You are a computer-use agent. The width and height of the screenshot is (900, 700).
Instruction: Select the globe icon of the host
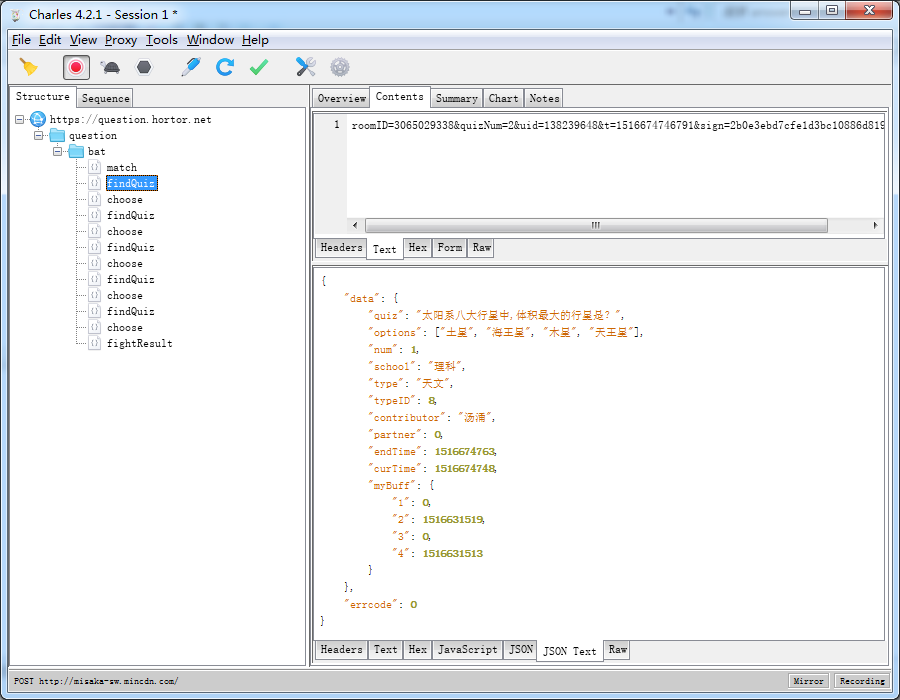pos(38,119)
